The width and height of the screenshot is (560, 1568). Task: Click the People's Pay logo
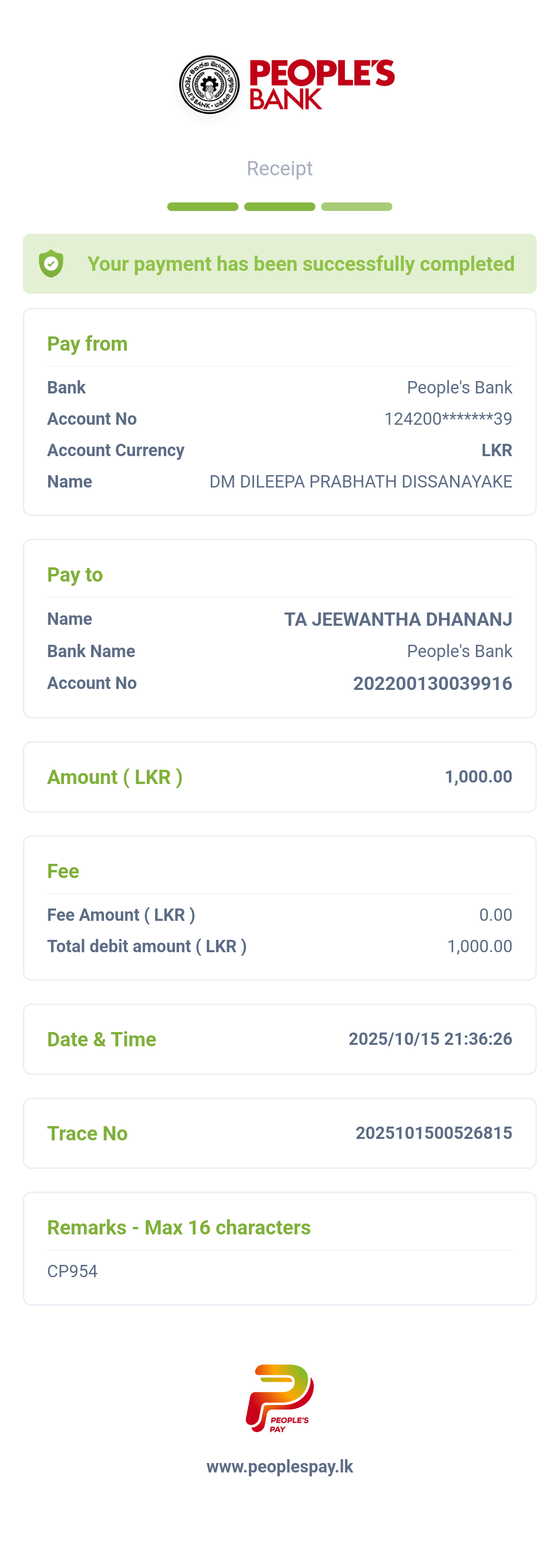pos(279,1398)
